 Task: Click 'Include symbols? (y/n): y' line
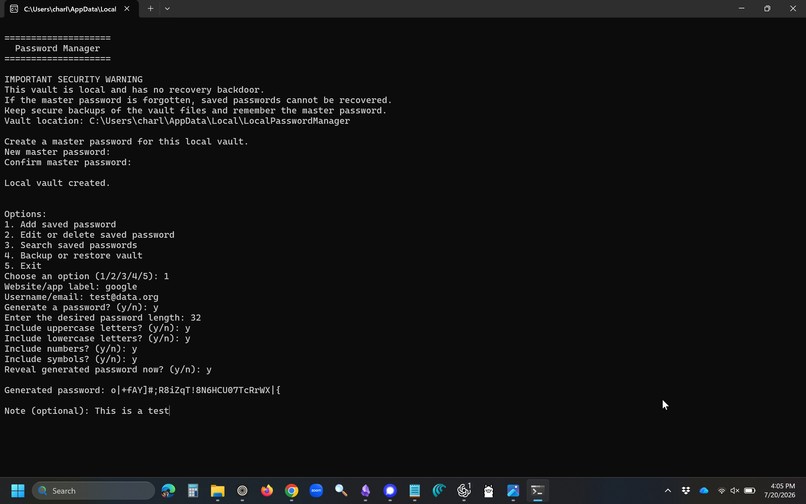[x=70, y=359]
